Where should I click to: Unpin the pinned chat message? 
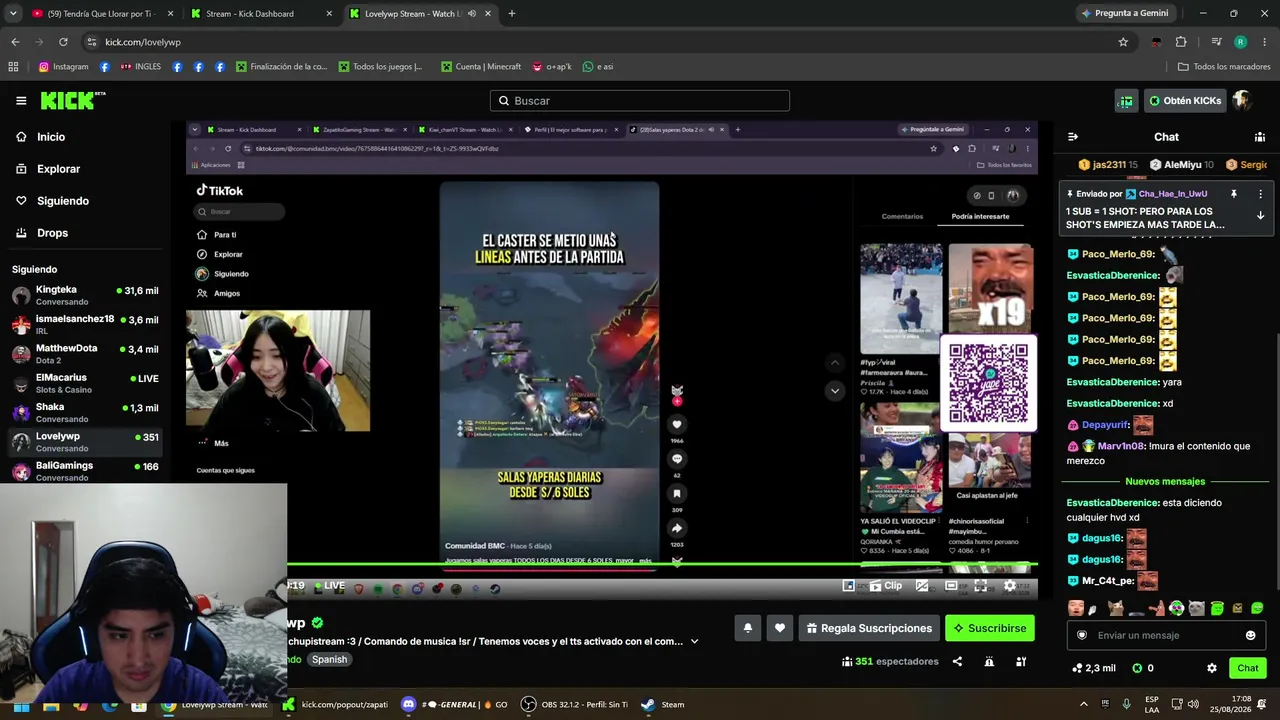[1234, 194]
